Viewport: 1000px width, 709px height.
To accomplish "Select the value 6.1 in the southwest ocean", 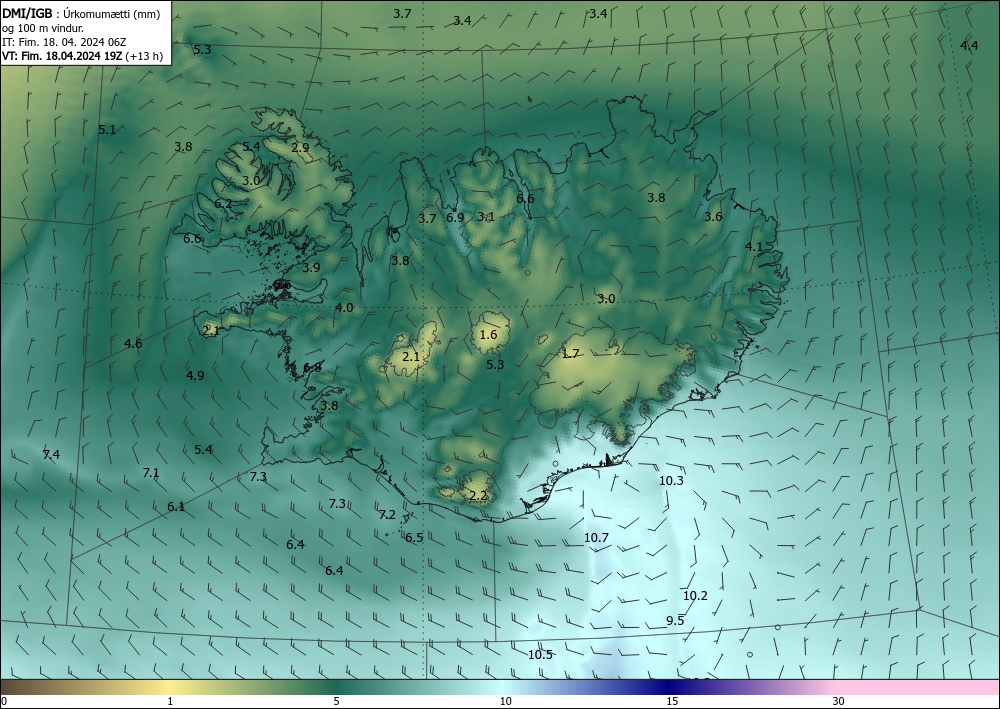I will (x=176, y=507).
